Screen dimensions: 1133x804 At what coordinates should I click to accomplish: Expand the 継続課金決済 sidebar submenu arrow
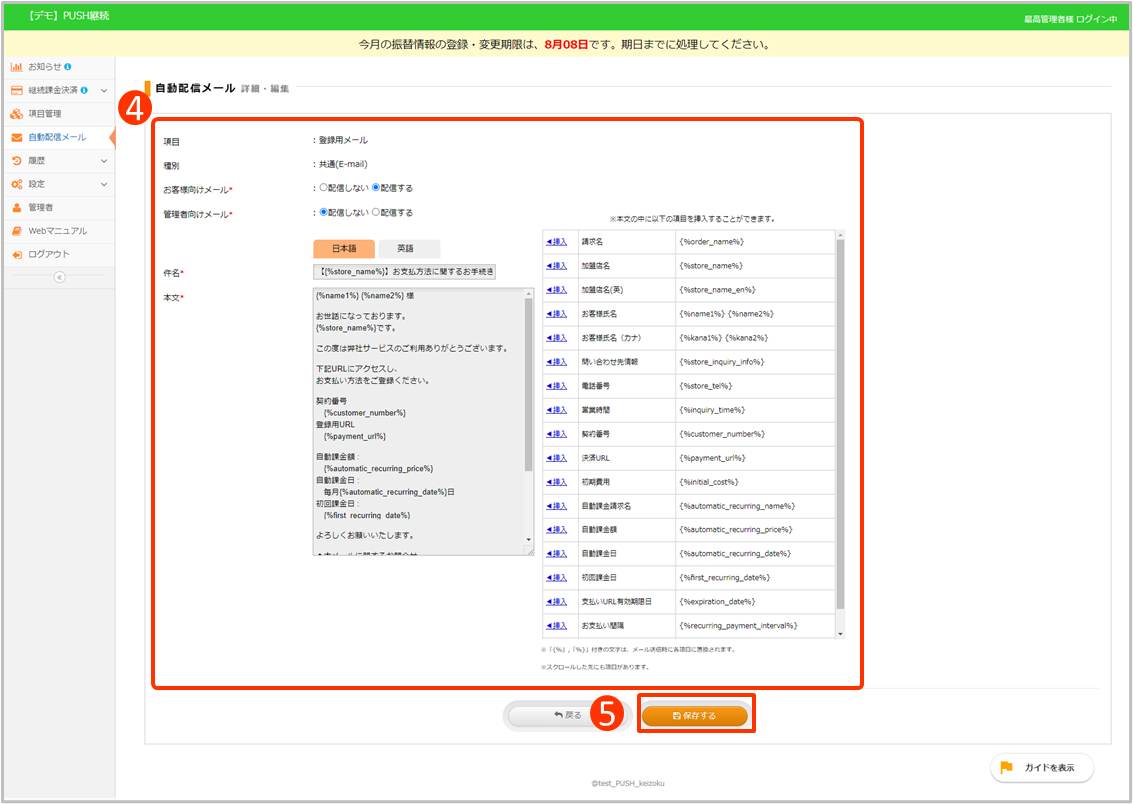point(104,91)
